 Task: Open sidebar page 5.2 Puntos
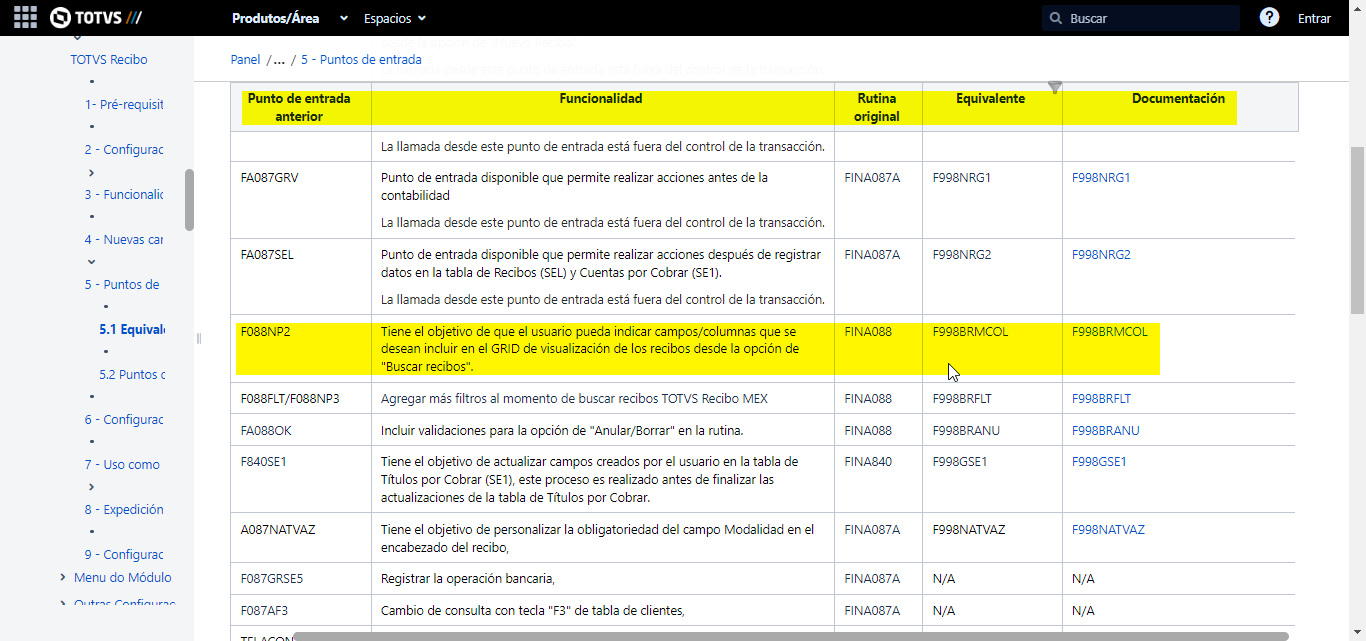coord(132,375)
